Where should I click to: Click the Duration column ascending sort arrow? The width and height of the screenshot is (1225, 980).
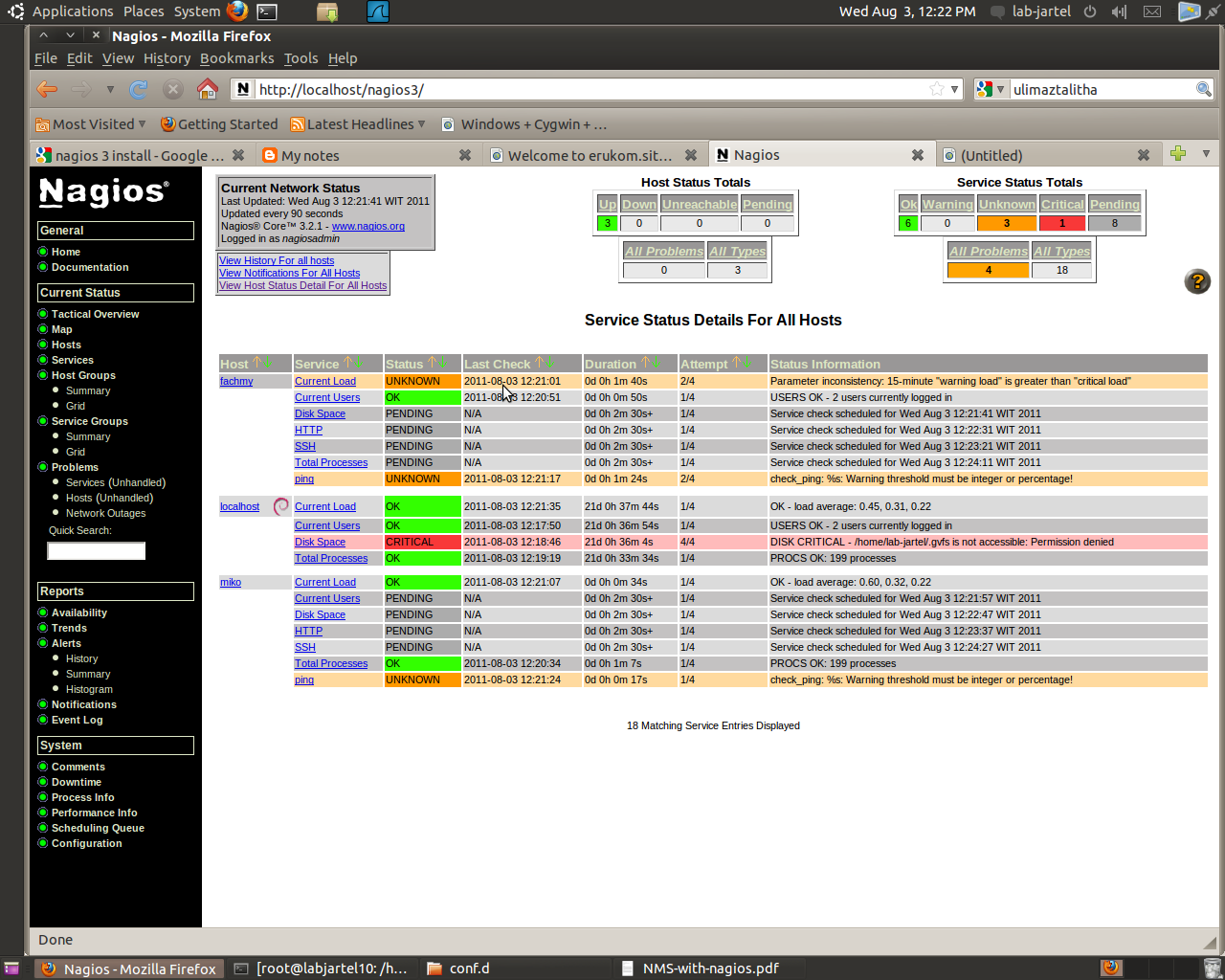point(645,363)
